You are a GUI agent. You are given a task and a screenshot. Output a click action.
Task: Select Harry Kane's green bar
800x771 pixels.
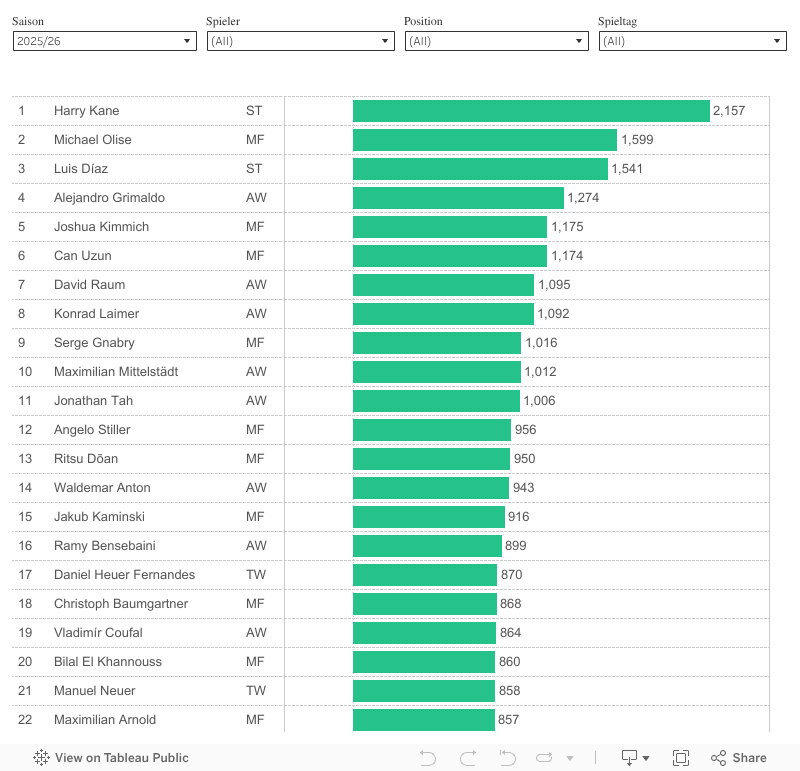click(x=530, y=111)
